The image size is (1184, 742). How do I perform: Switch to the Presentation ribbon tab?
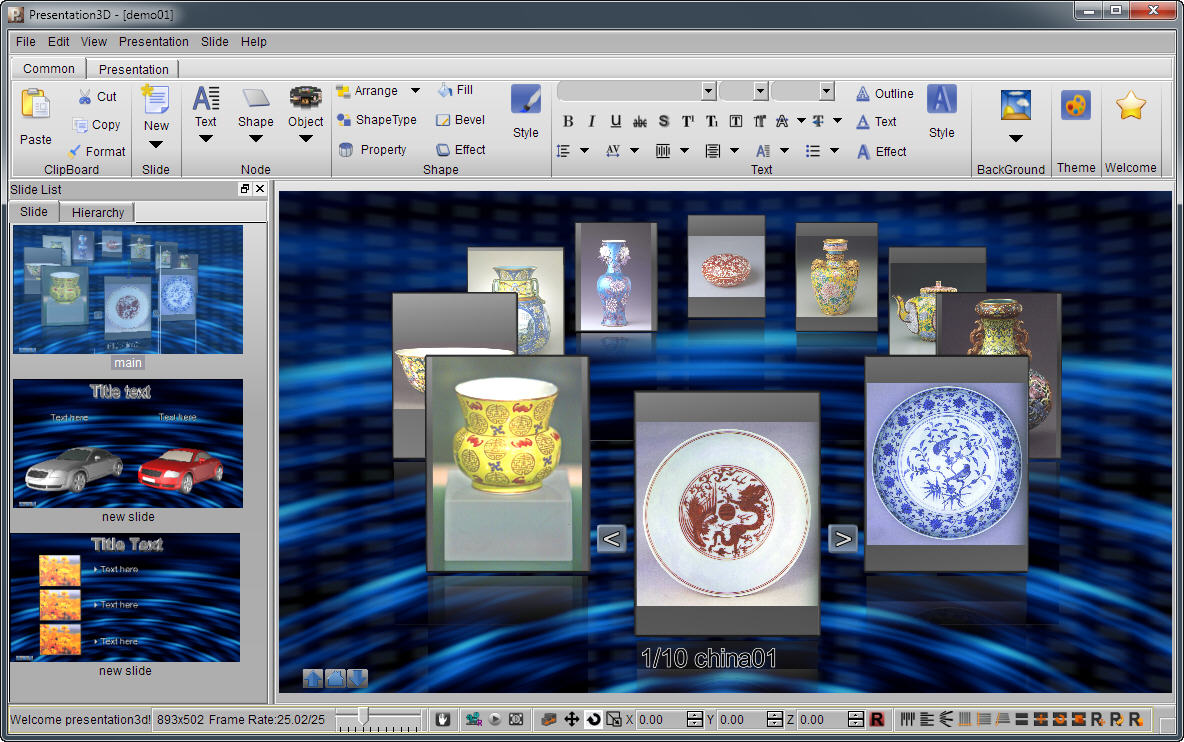tap(134, 69)
